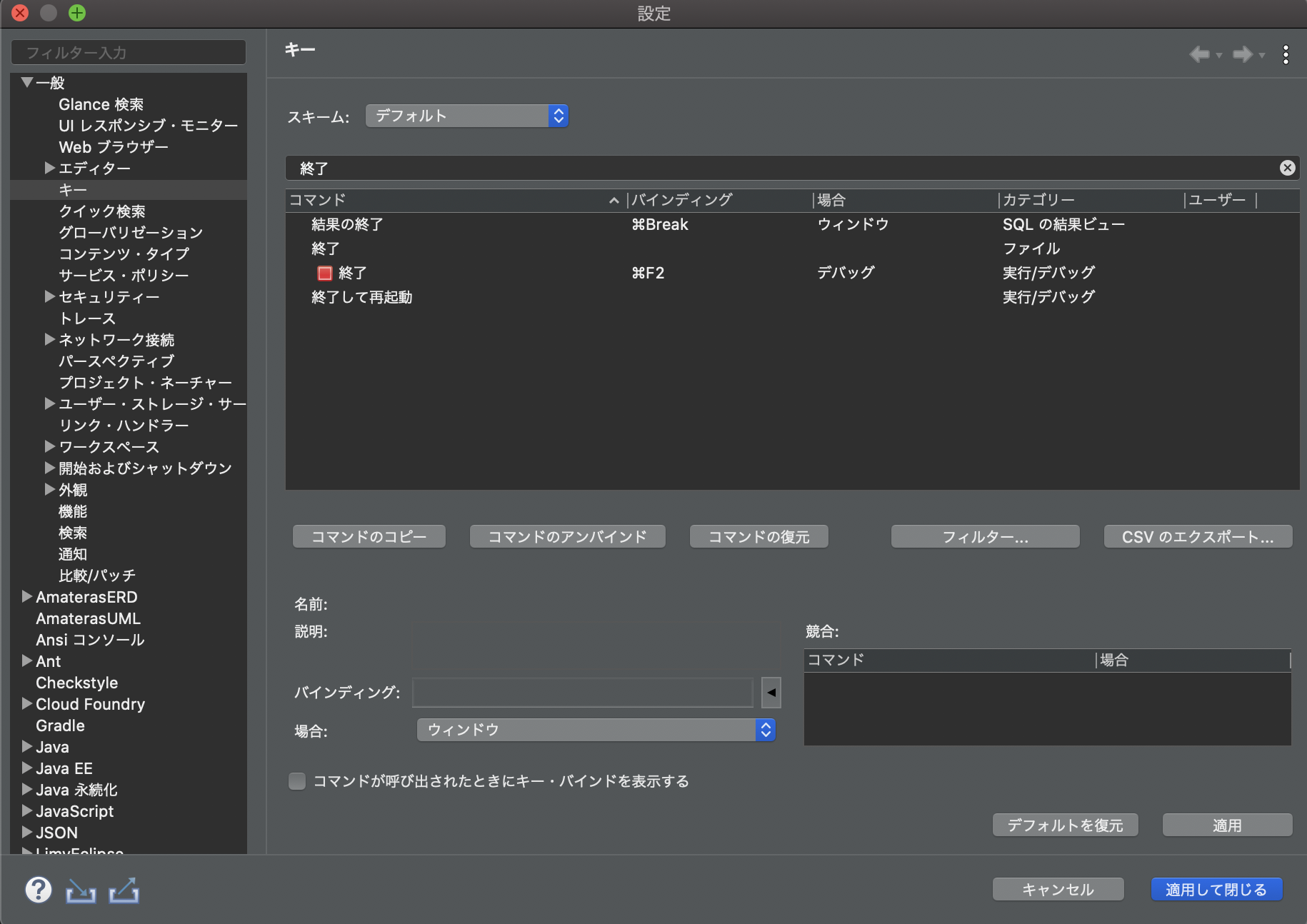Click 適用して閉じる button
This screenshot has height=924, width=1307.
[x=1217, y=889]
